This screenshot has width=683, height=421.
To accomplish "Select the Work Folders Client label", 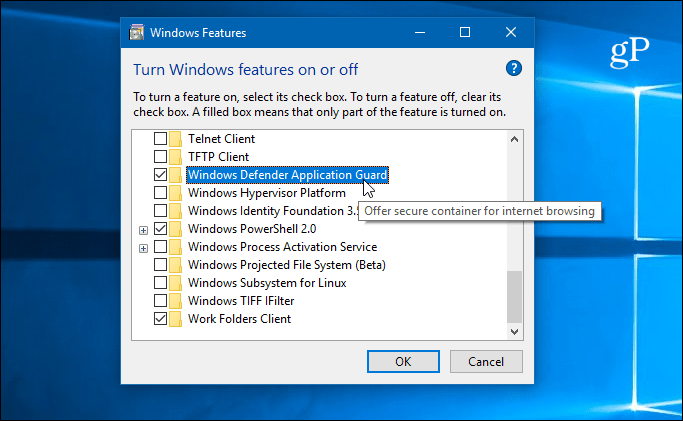I will pos(239,319).
